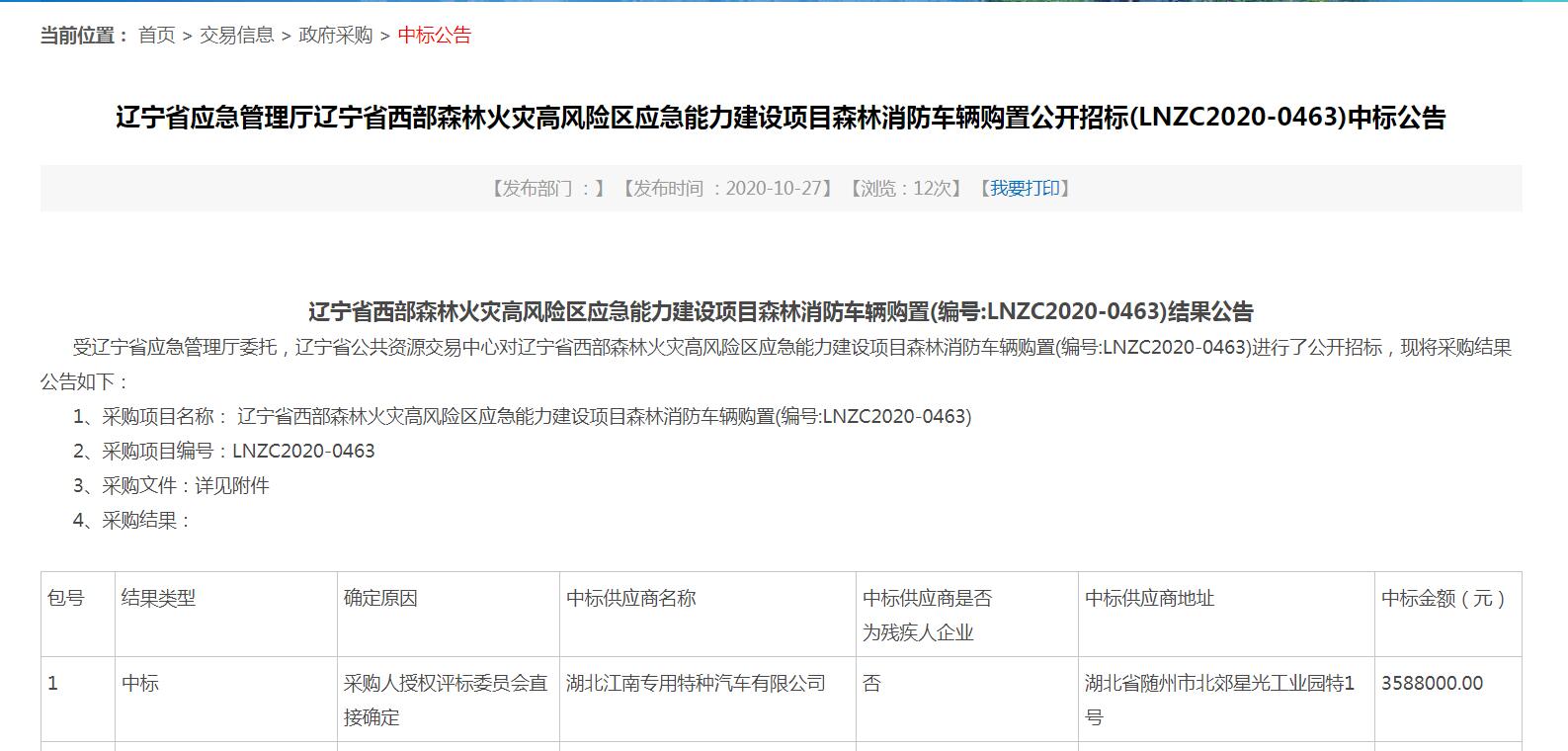This screenshot has width=1568, height=751.
Task: Click the 我要打印 print link
Action: (x=1025, y=188)
